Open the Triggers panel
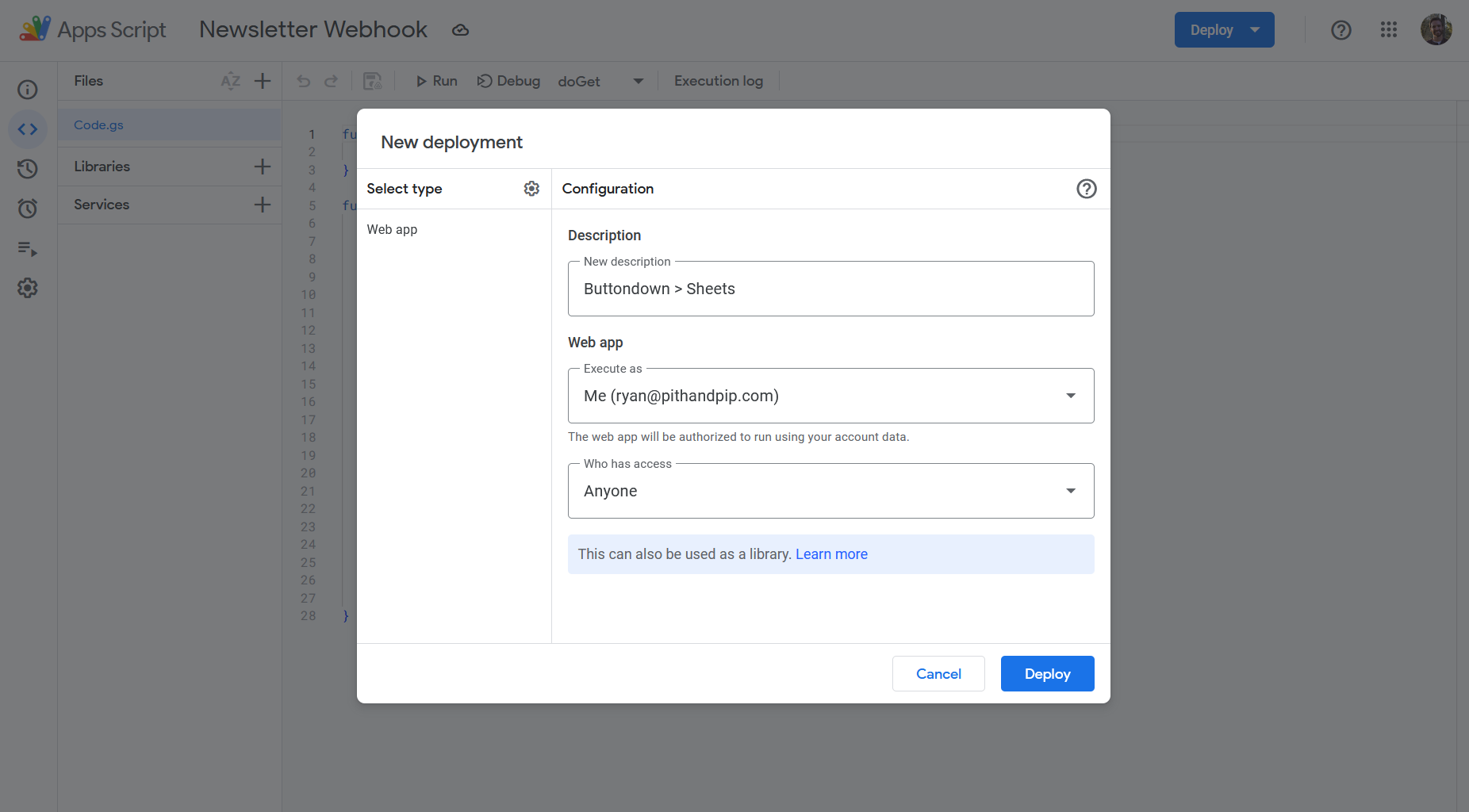The height and width of the screenshot is (812, 1469). pos(27,209)
